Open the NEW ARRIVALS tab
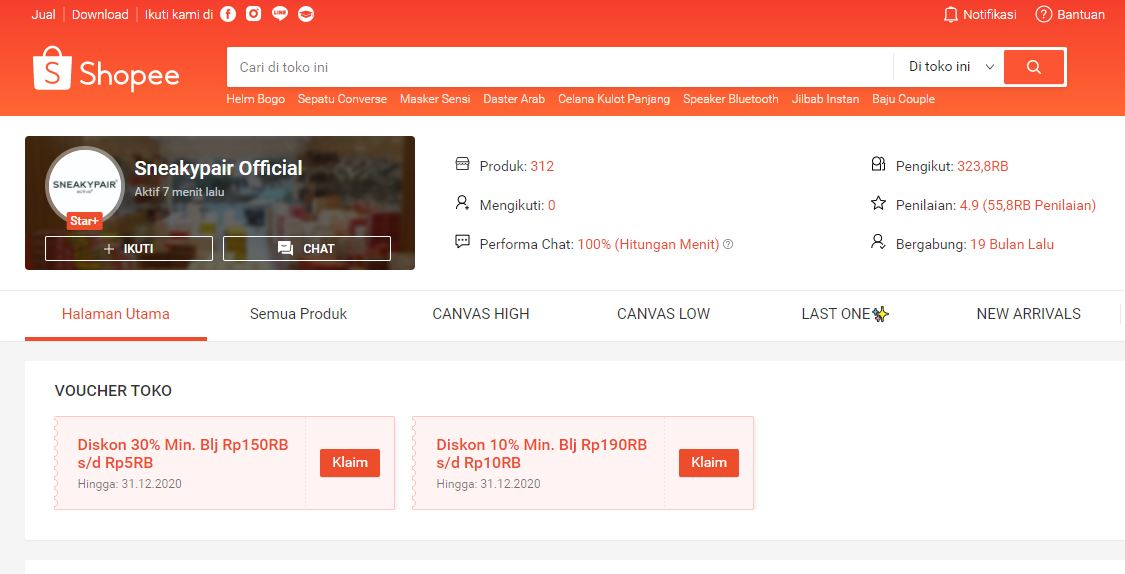Screen dimensions: 1125x574 pyautogui.click(x=1028, y=314)
